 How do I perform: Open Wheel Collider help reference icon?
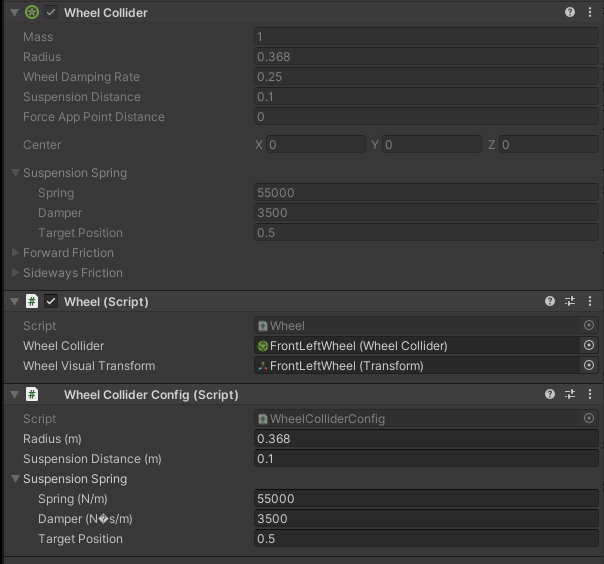pos(570,13)
